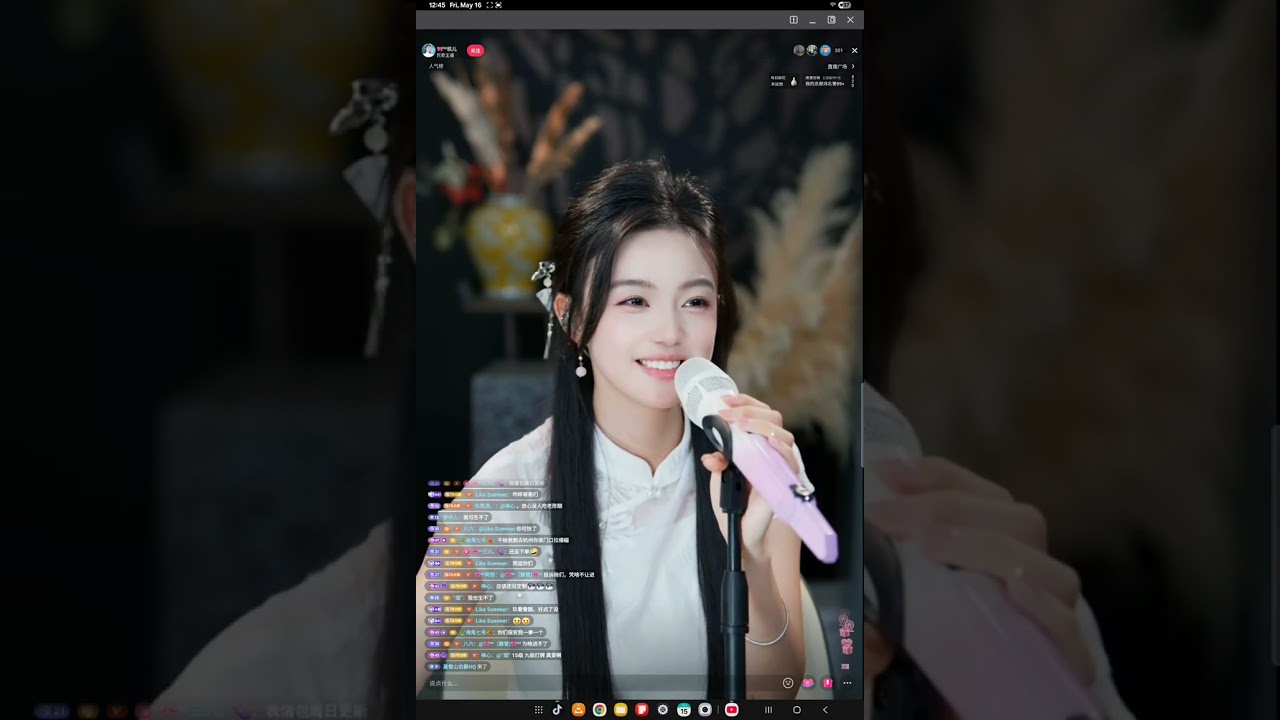1280x720 pixels.
Task: Open the three-dot more options menu
Action: tap(847, 683)
